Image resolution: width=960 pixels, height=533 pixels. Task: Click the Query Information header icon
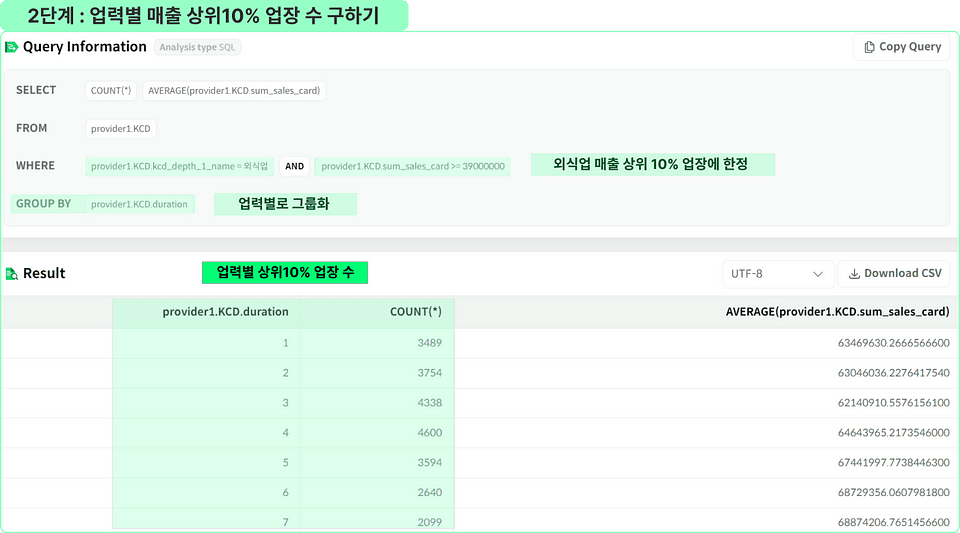click(x=11, y=47)
